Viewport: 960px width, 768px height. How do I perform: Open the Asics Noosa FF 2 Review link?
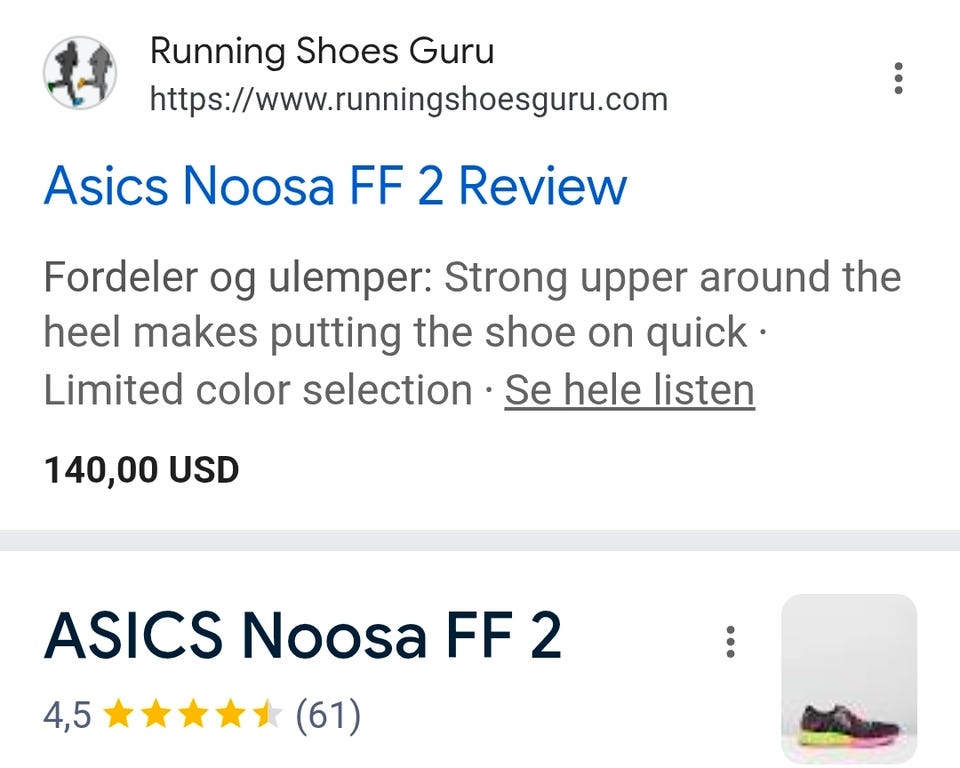[336, 186]
